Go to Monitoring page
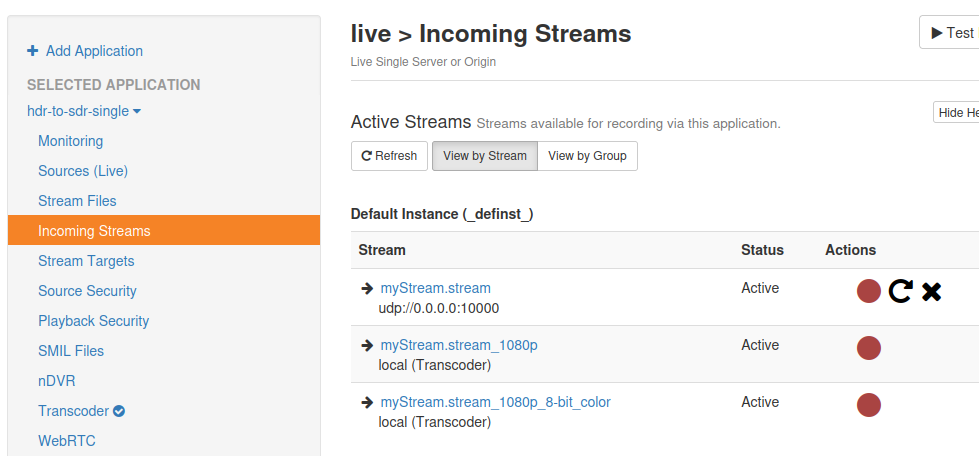 70,141
